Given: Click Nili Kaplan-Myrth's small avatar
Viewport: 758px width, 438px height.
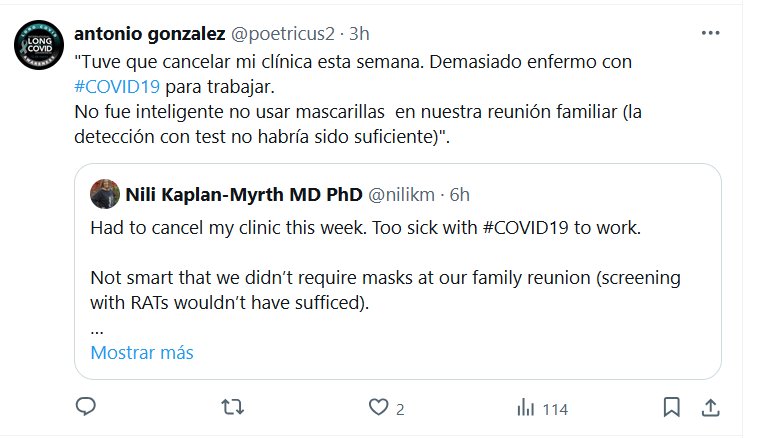Looking at the screenshot, I should 105,192.
